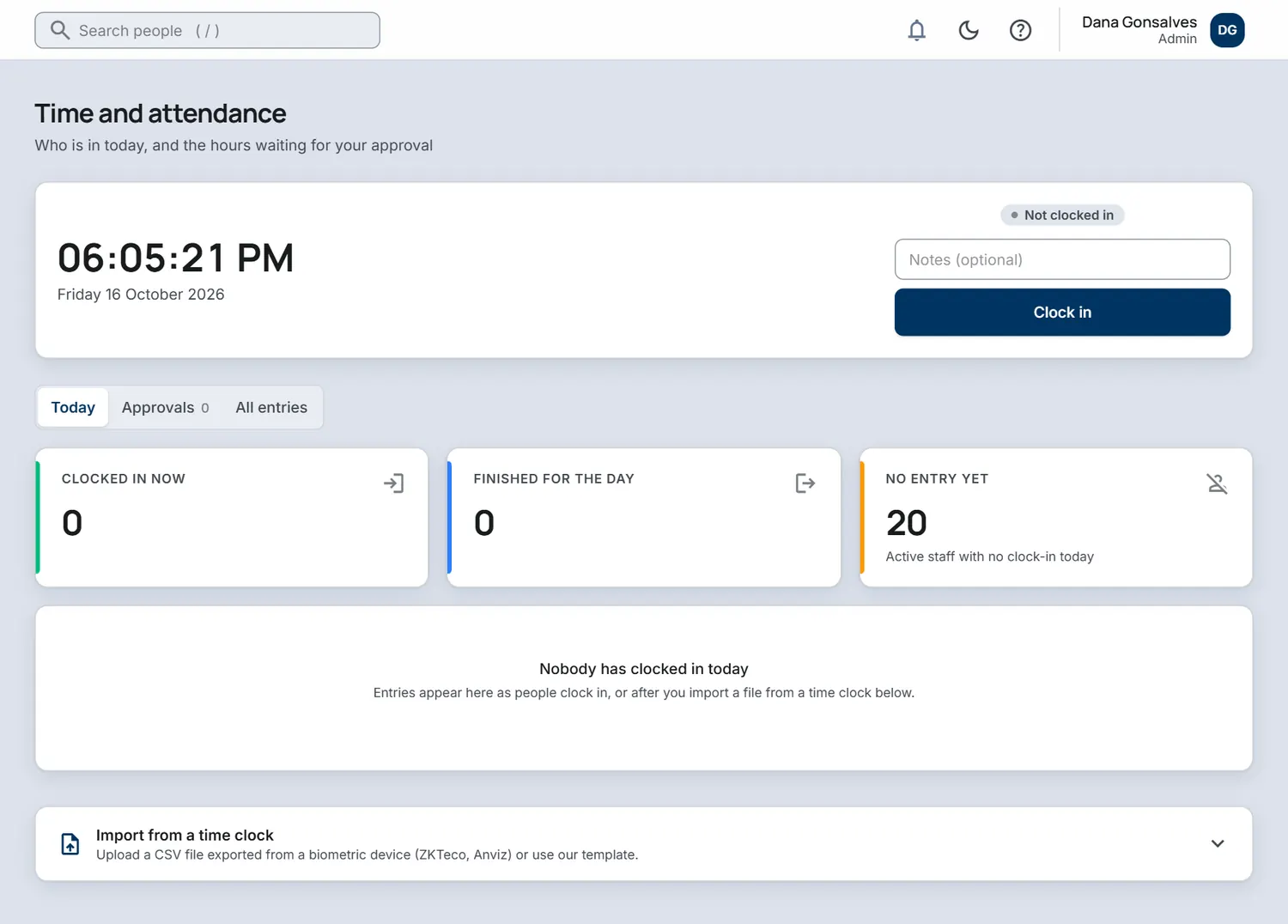Click the Clock in button
The width and height of the screenshot is (1288, 924).
pos(1062,312)
